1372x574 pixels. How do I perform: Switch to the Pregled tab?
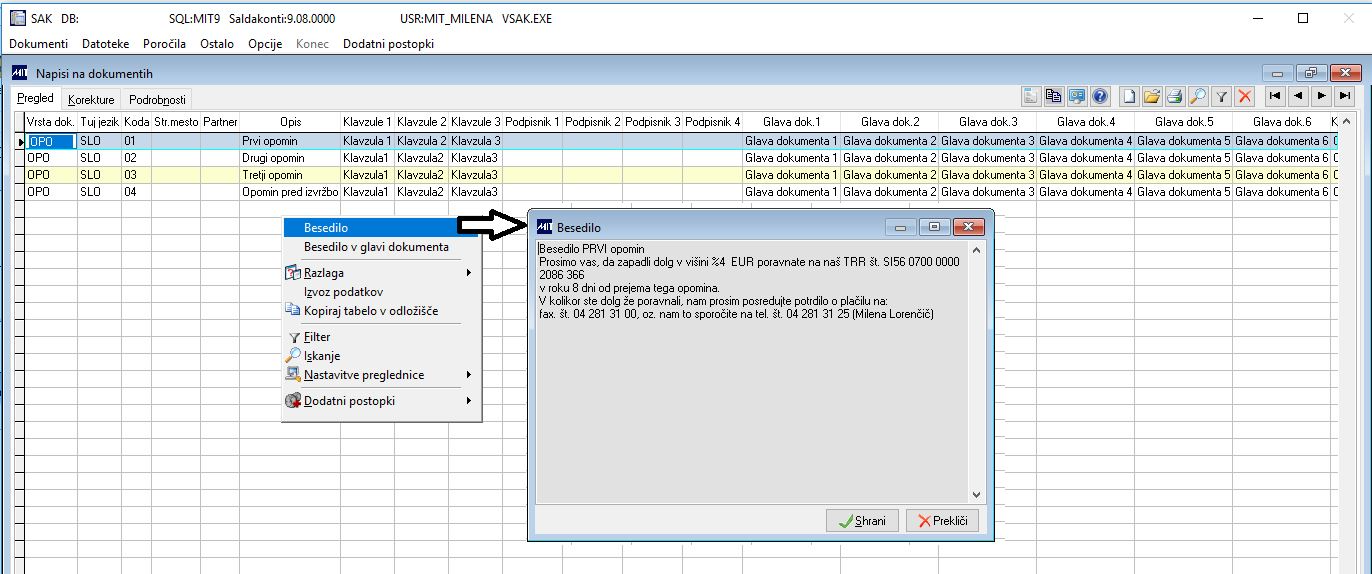point(36,98)
